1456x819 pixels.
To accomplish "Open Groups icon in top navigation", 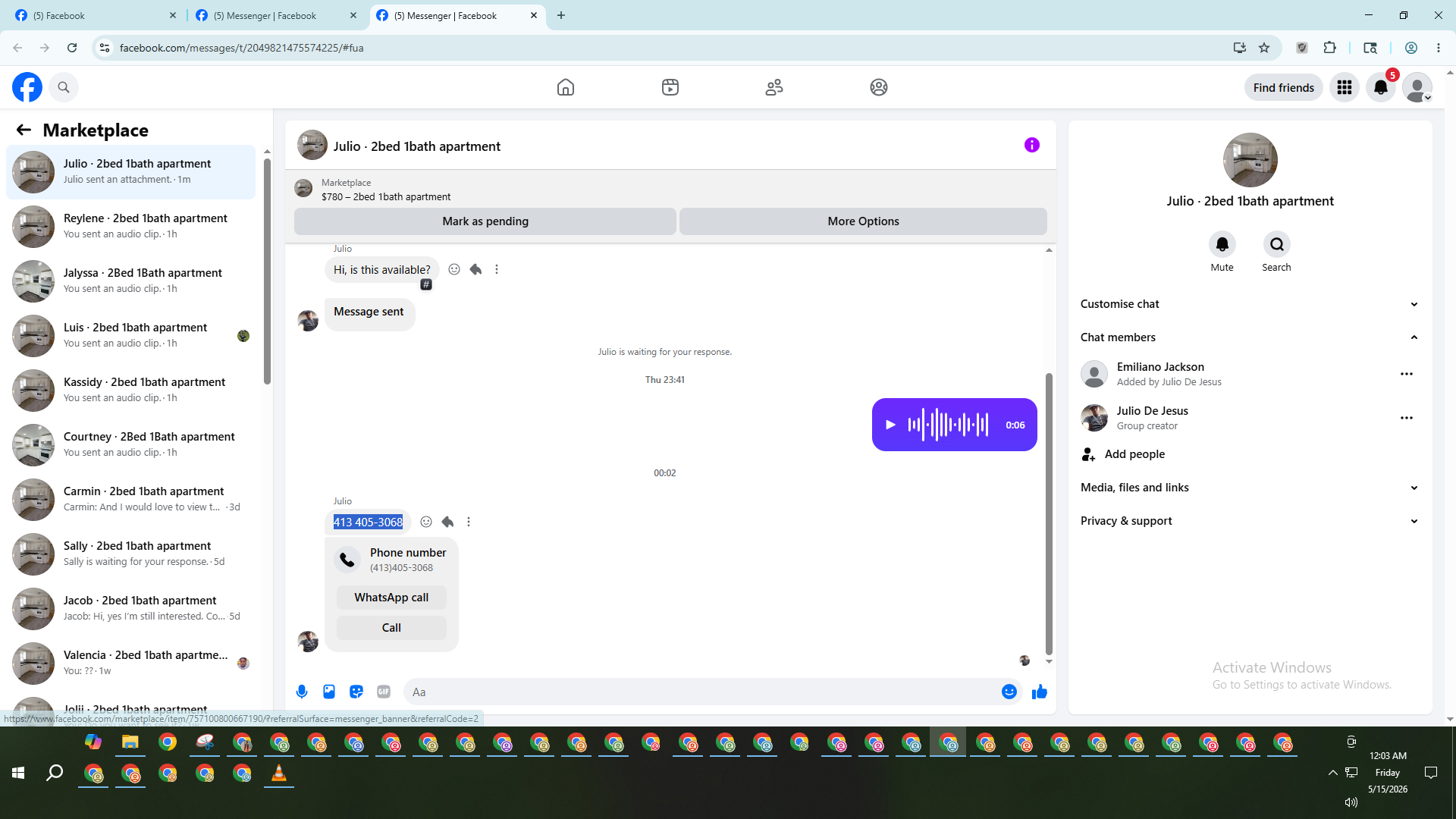I will [x=879, y=87].
